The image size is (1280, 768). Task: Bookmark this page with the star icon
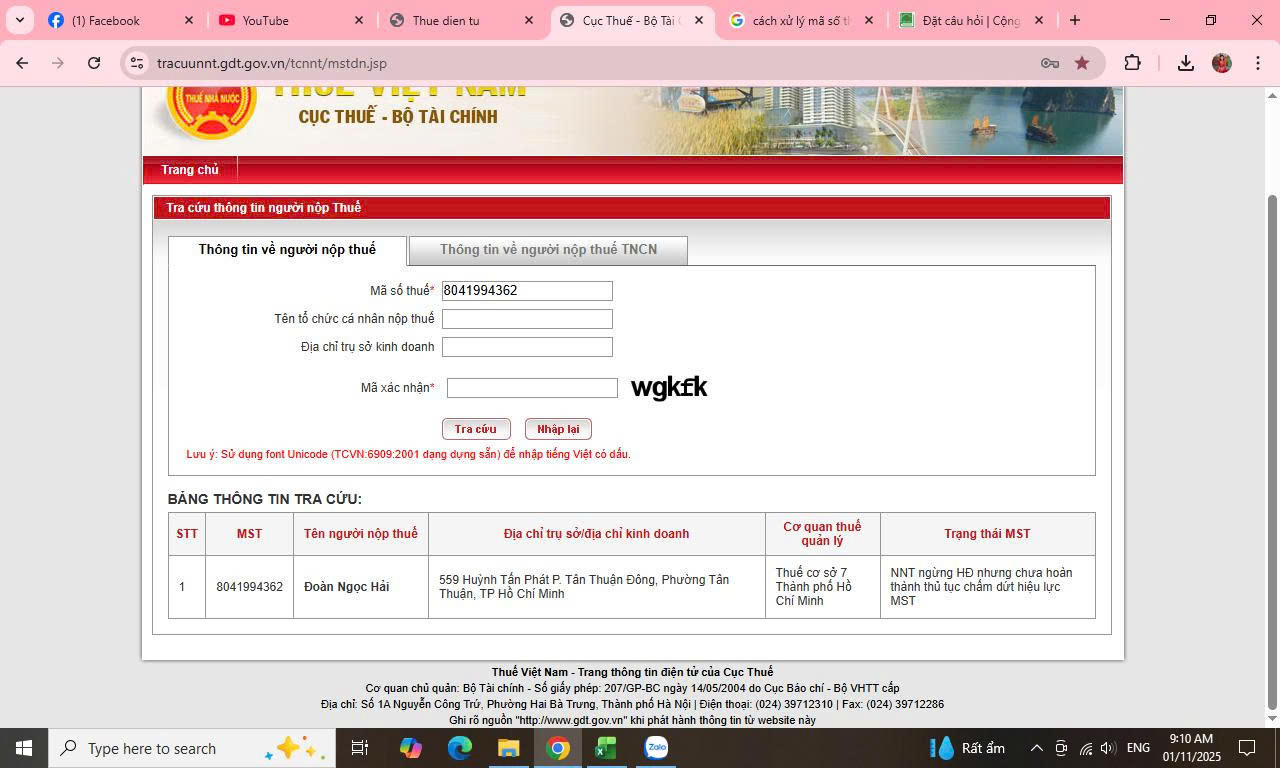[1082, 63]
